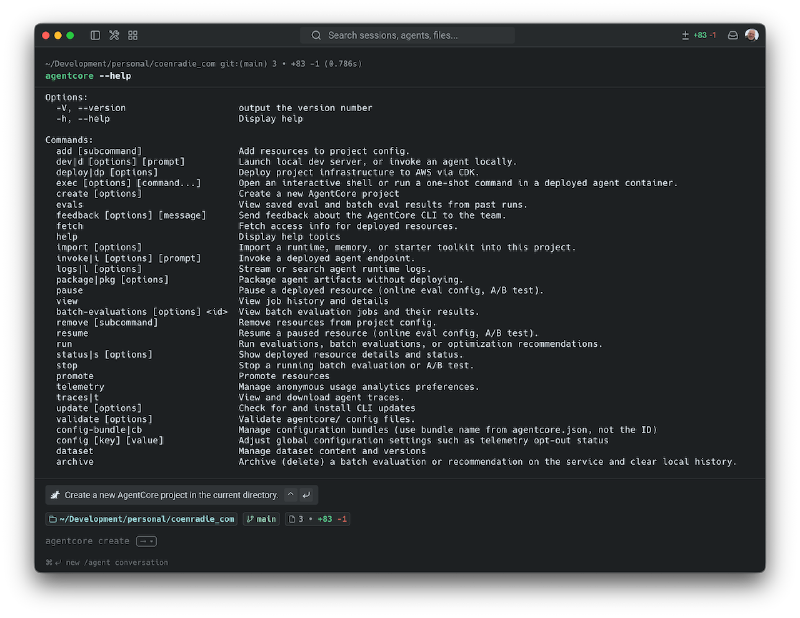The width and height of the screenshot is (800, 618).
Task: Click the agentcore create command input
Action: tap(87, 541)
